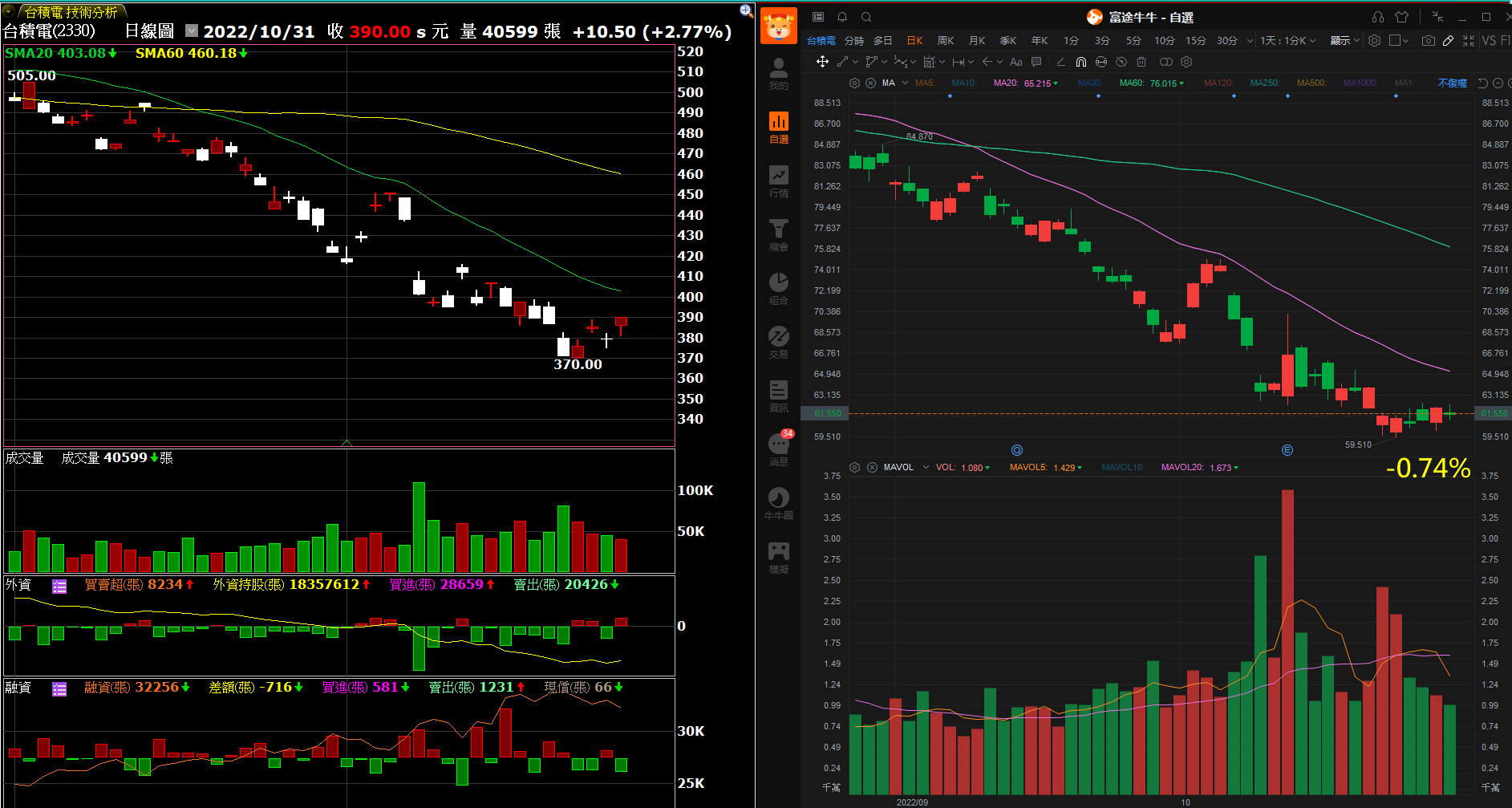Remove the MA indicator with its X icon
This screenshot has width=1512, height=808.
coord(870,83)
